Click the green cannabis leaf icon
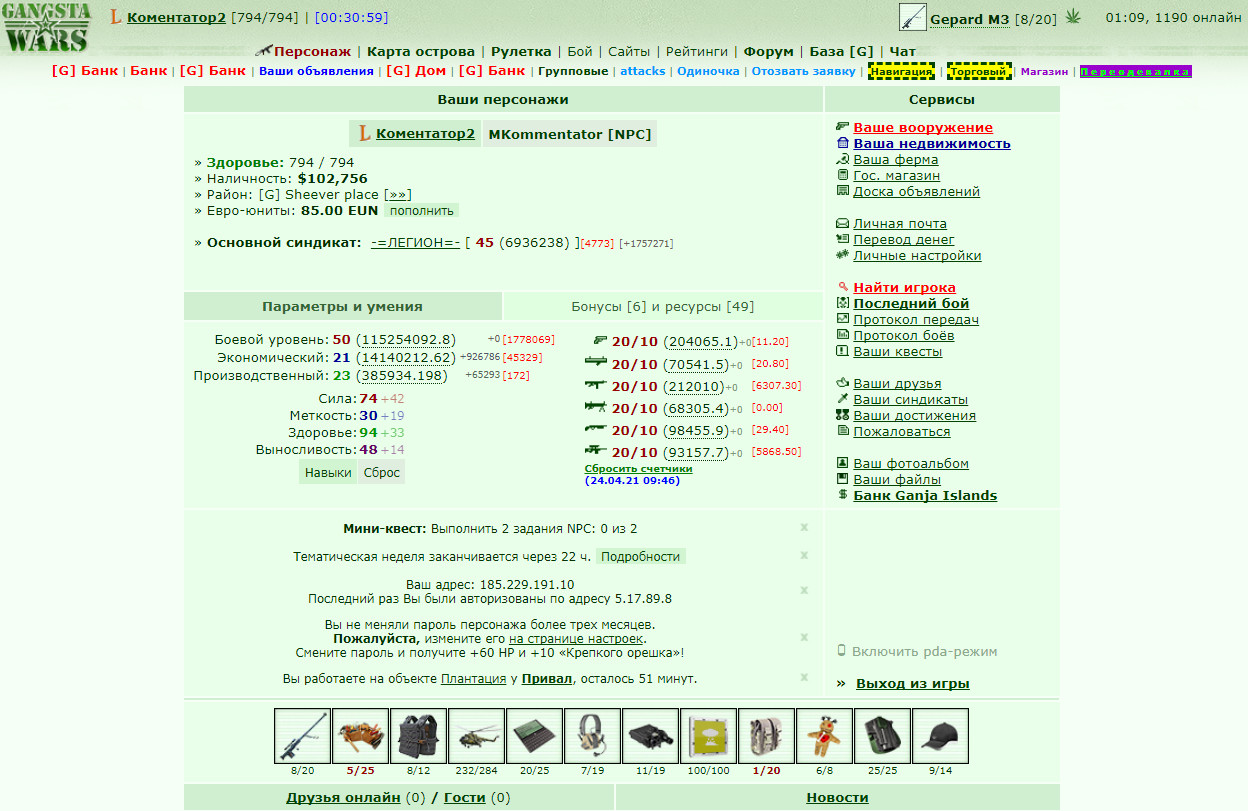 click(x=1073, y=17)
